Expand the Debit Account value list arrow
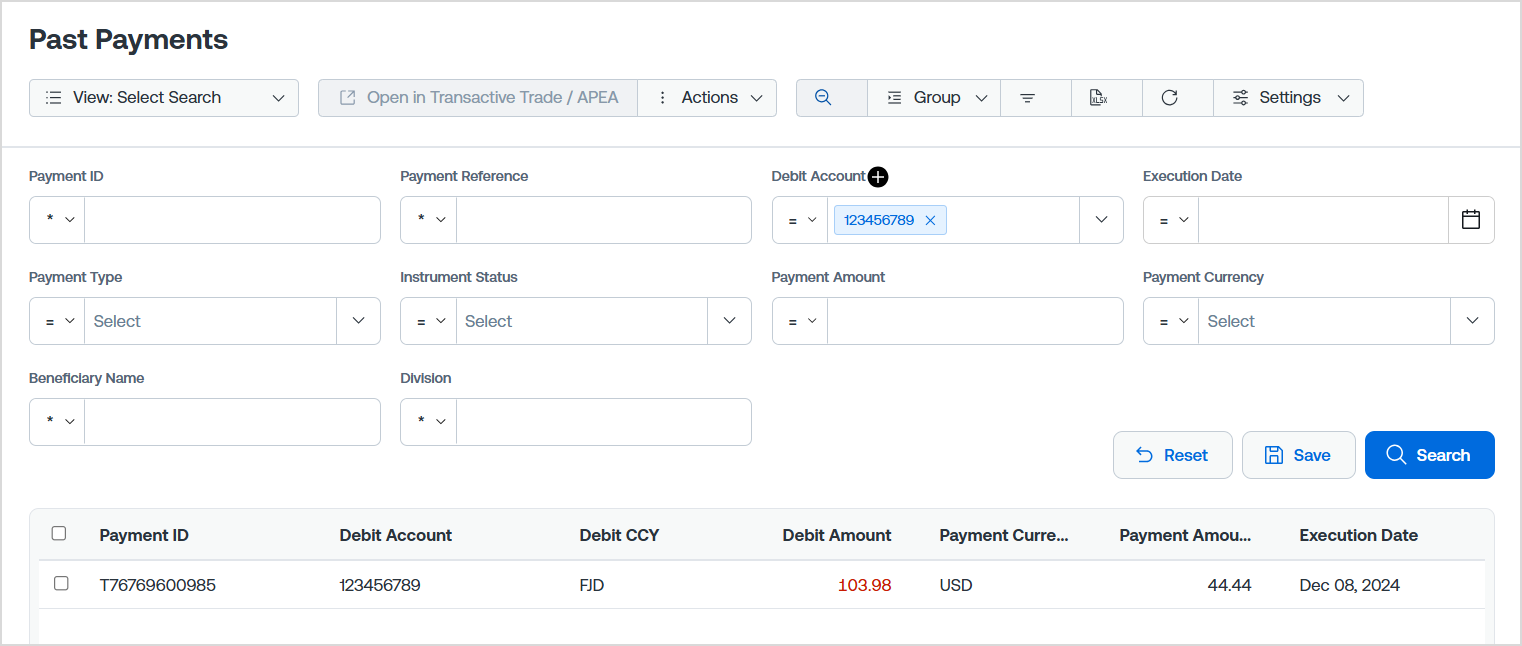 coord(1101,220)
